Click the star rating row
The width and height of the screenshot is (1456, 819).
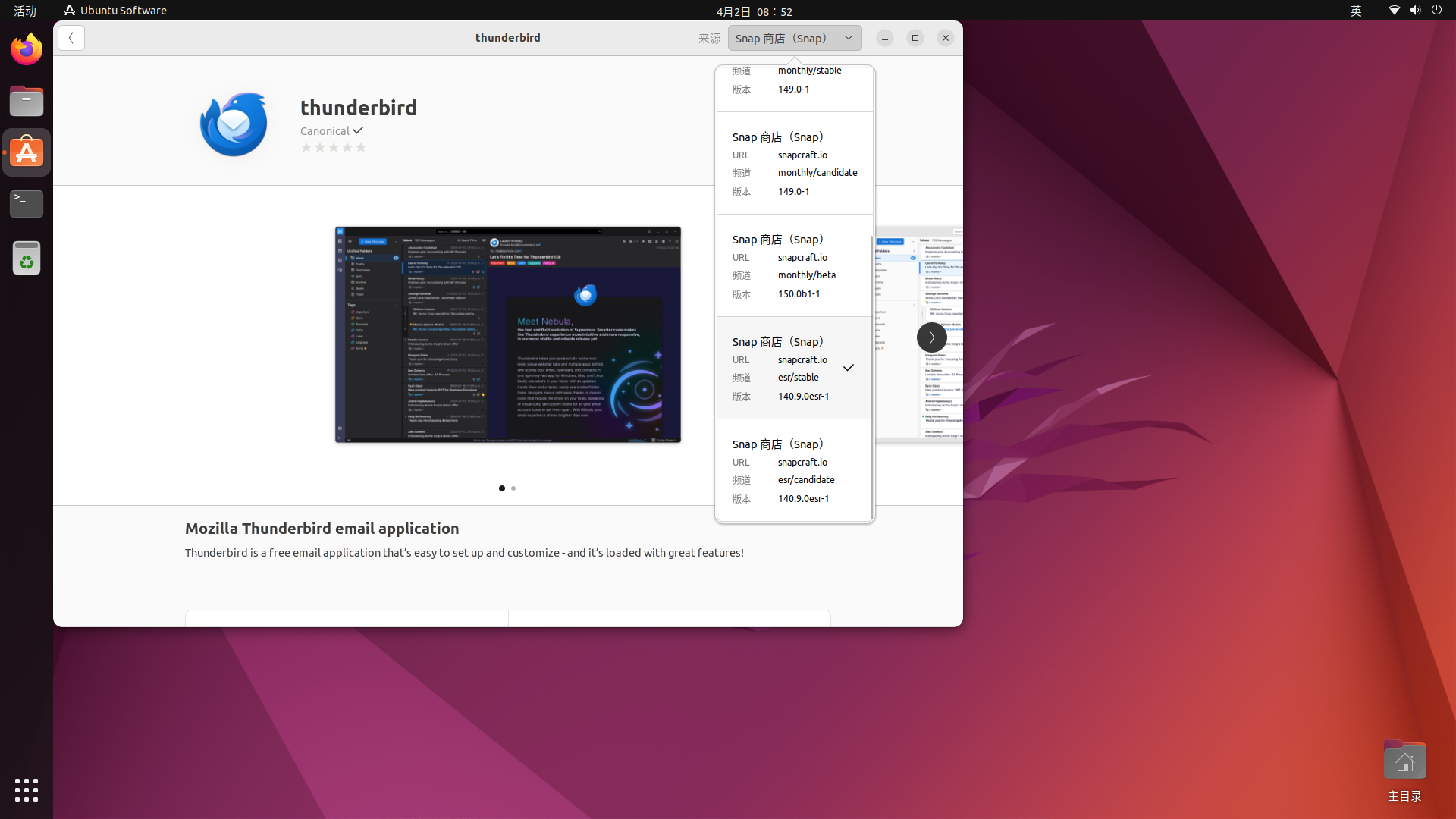point(334,148)
